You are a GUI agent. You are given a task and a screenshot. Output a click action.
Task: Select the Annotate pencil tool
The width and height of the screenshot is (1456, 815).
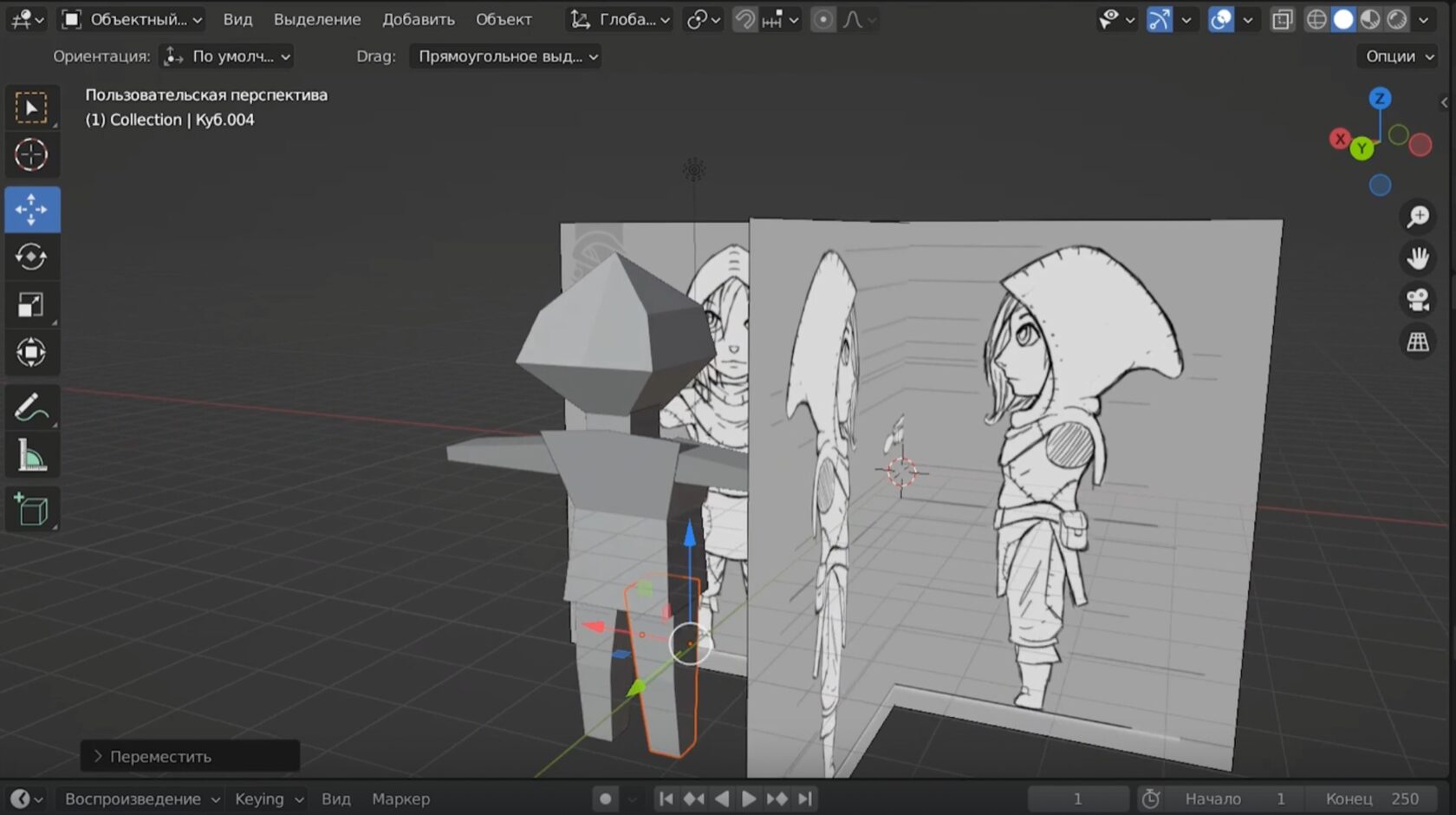[x=31, y=407]
